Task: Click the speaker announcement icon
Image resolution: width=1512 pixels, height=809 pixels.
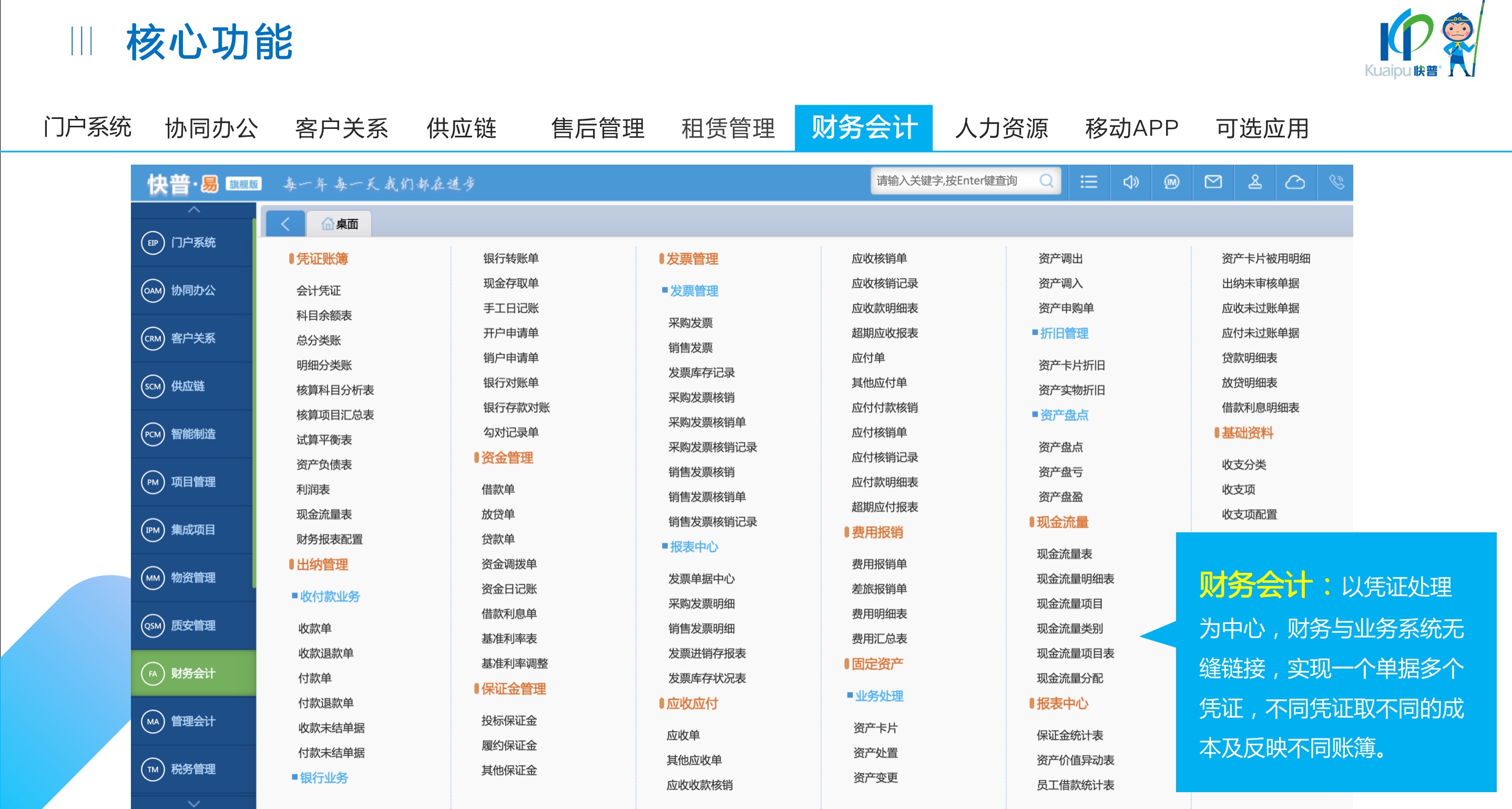Action: [x=1130, y=182]
